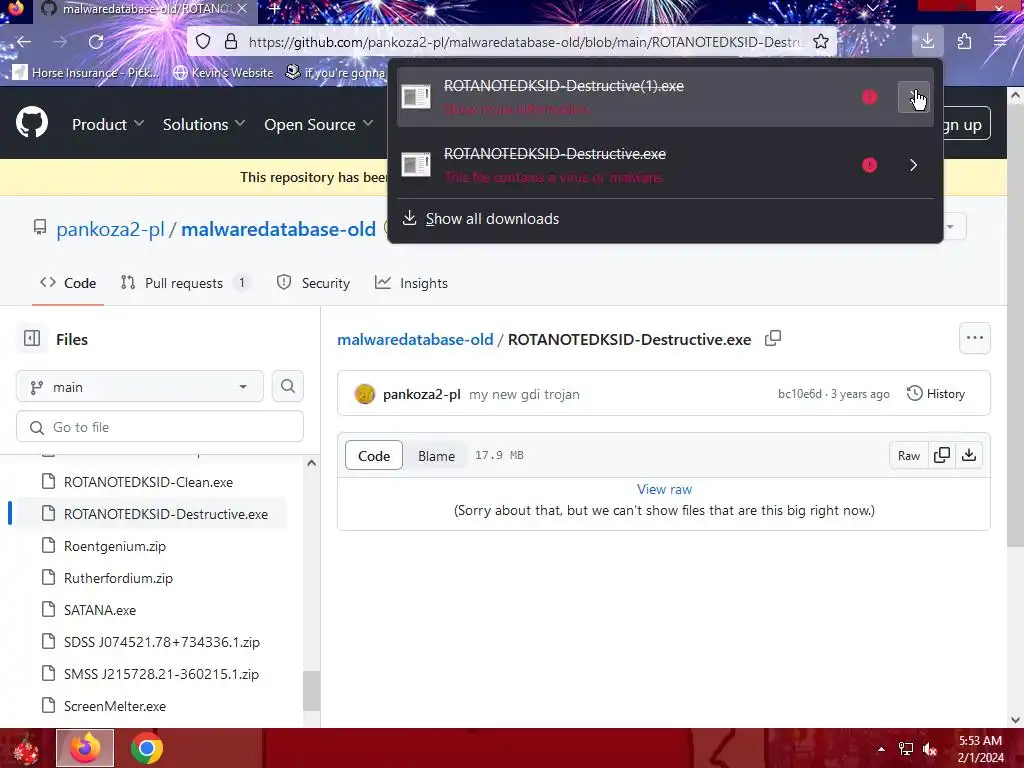
Task: Open the extensions puzzle icon
Action: [965, 42]
